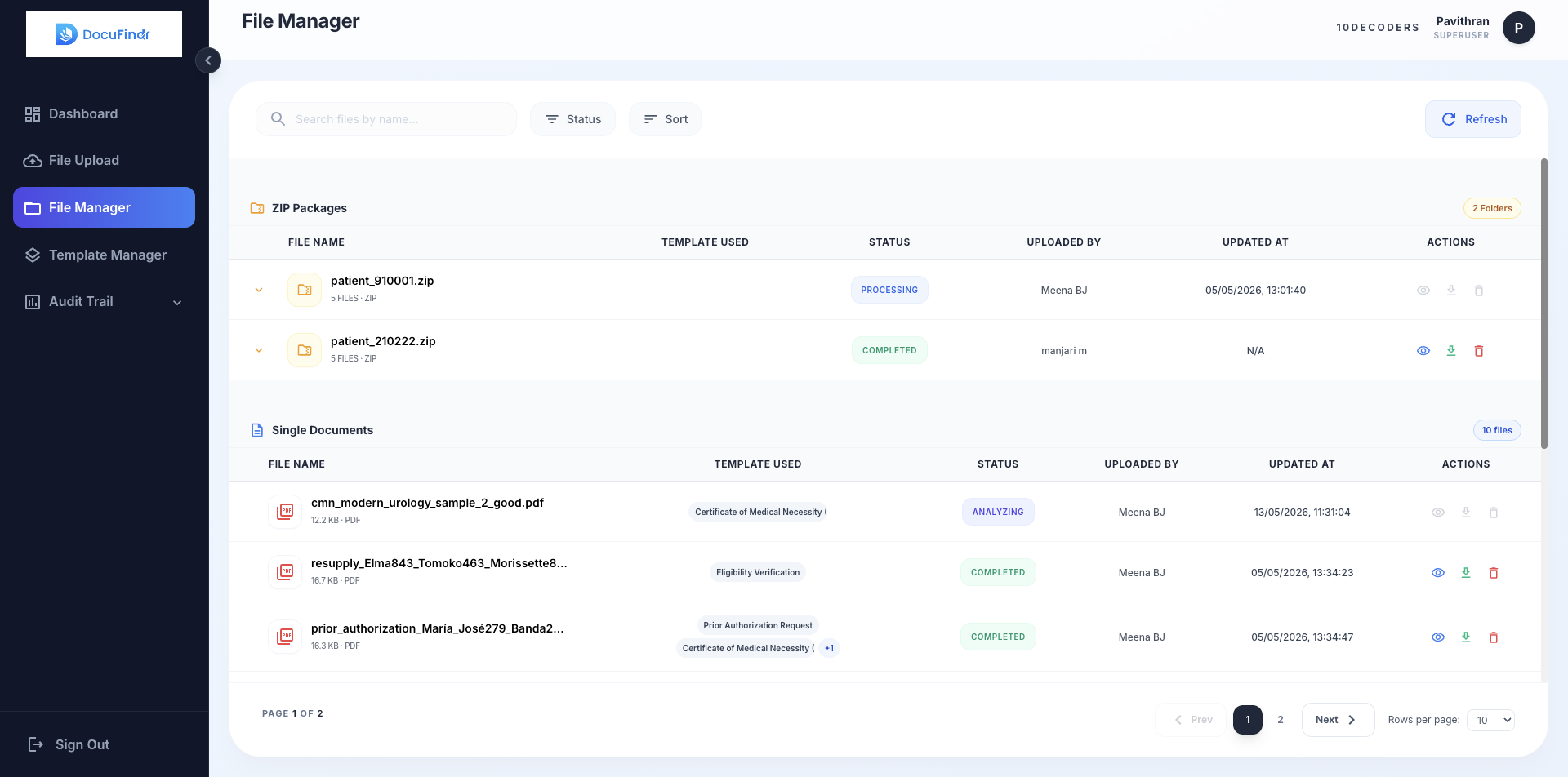Click the COMPLETED badge of patient_210222.zip
1568x777 pixels.
point(889,350)
